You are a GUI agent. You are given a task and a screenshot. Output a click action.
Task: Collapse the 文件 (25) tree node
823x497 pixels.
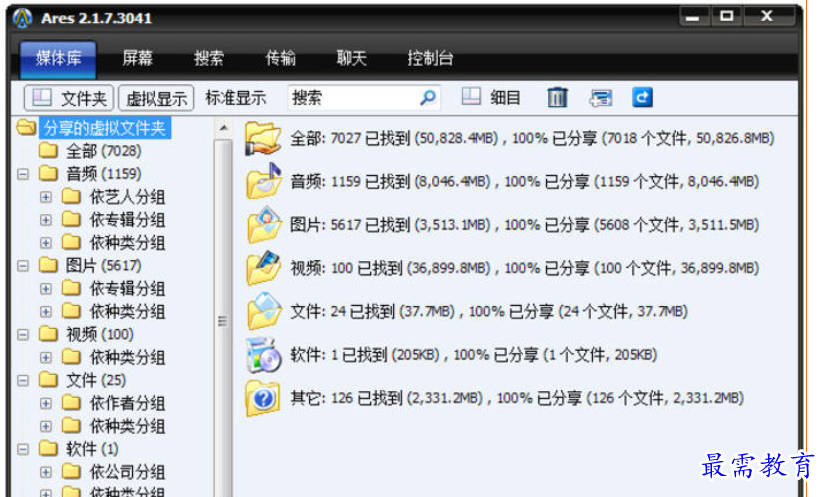23,380
